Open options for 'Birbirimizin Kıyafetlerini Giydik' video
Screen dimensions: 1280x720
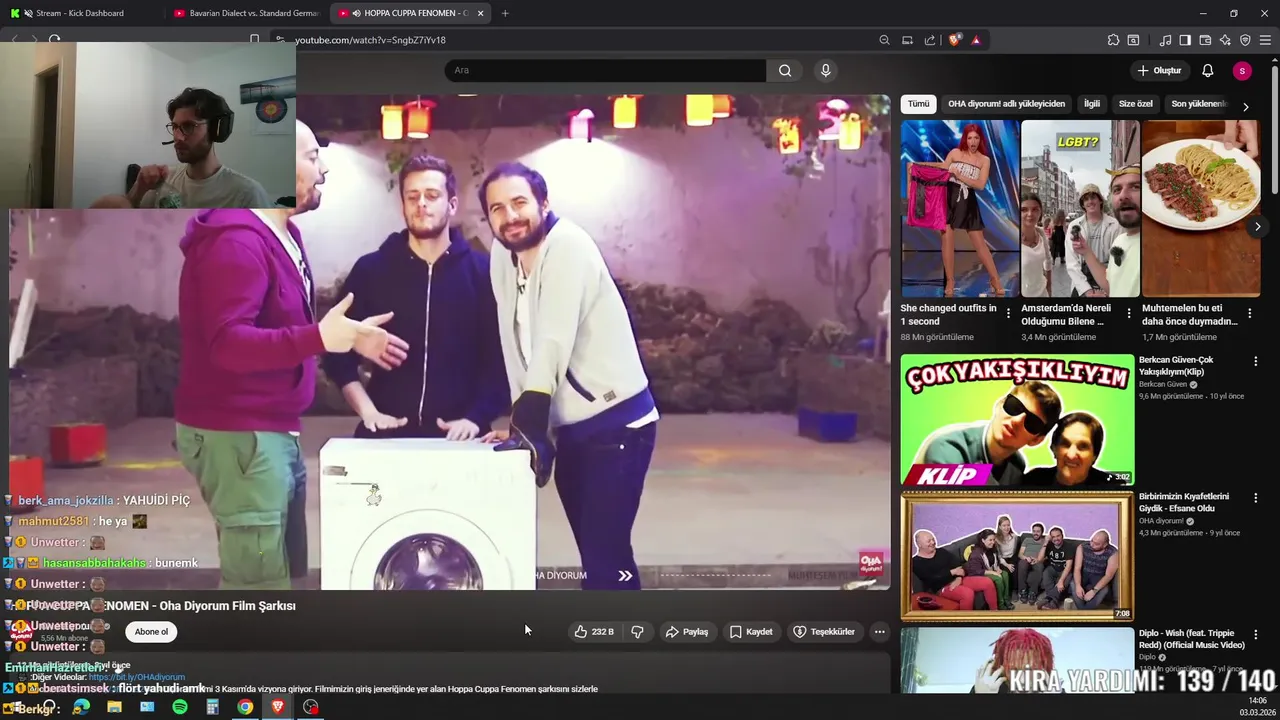[x=1255, y=498]
